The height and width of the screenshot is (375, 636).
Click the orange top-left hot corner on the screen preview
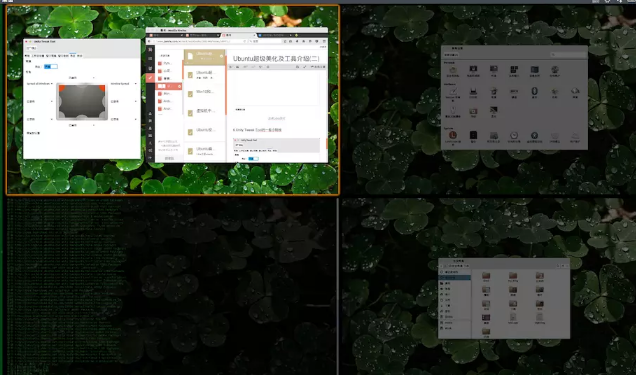62,88
